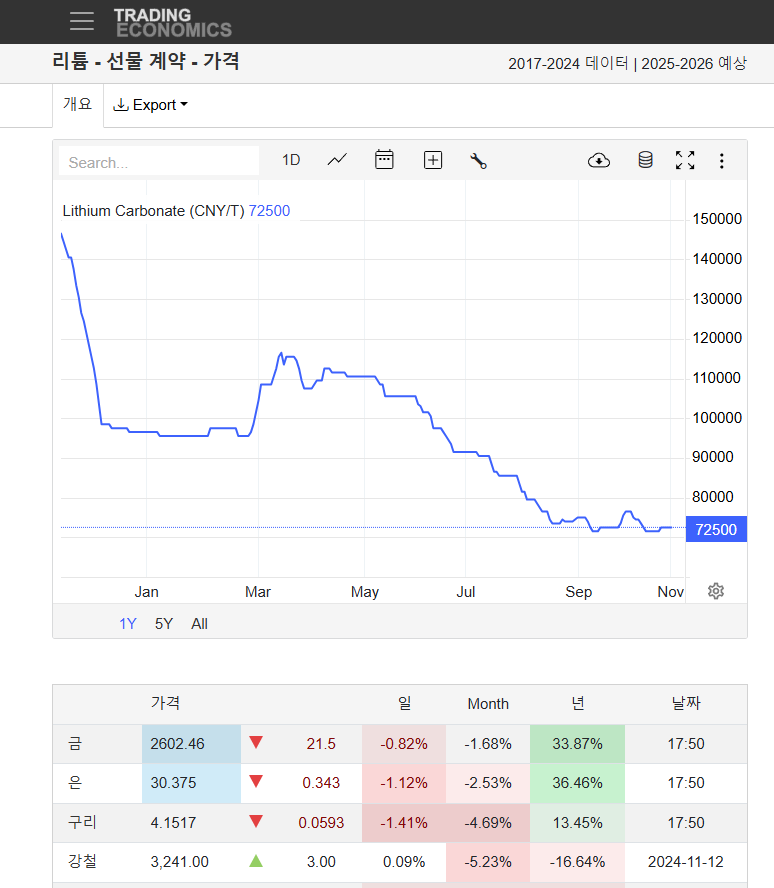Open chart settings gear icon
Viewport: 774px width, 888px height.
[716, 591]
